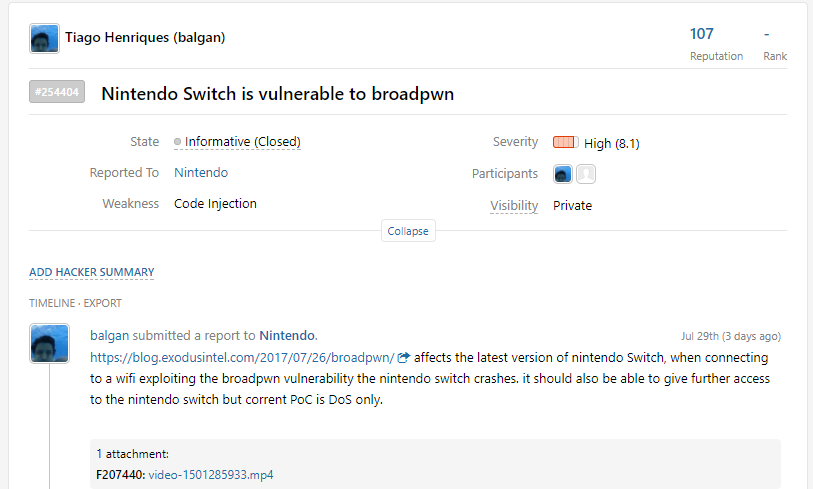Click first participant avatar

[563, 174]
